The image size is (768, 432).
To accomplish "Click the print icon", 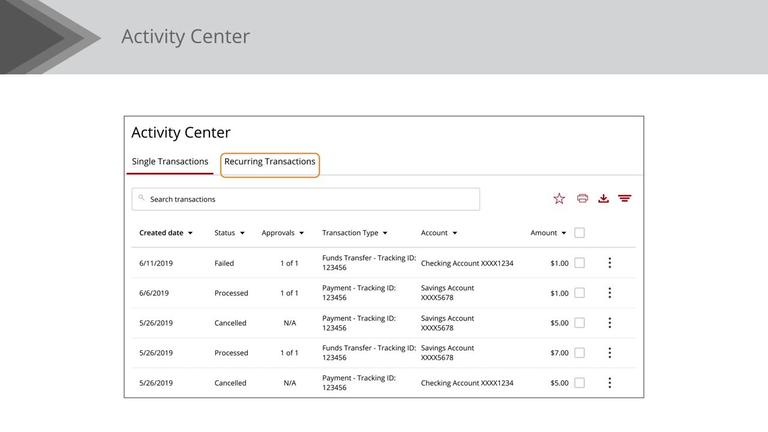I will pos(582,199).
